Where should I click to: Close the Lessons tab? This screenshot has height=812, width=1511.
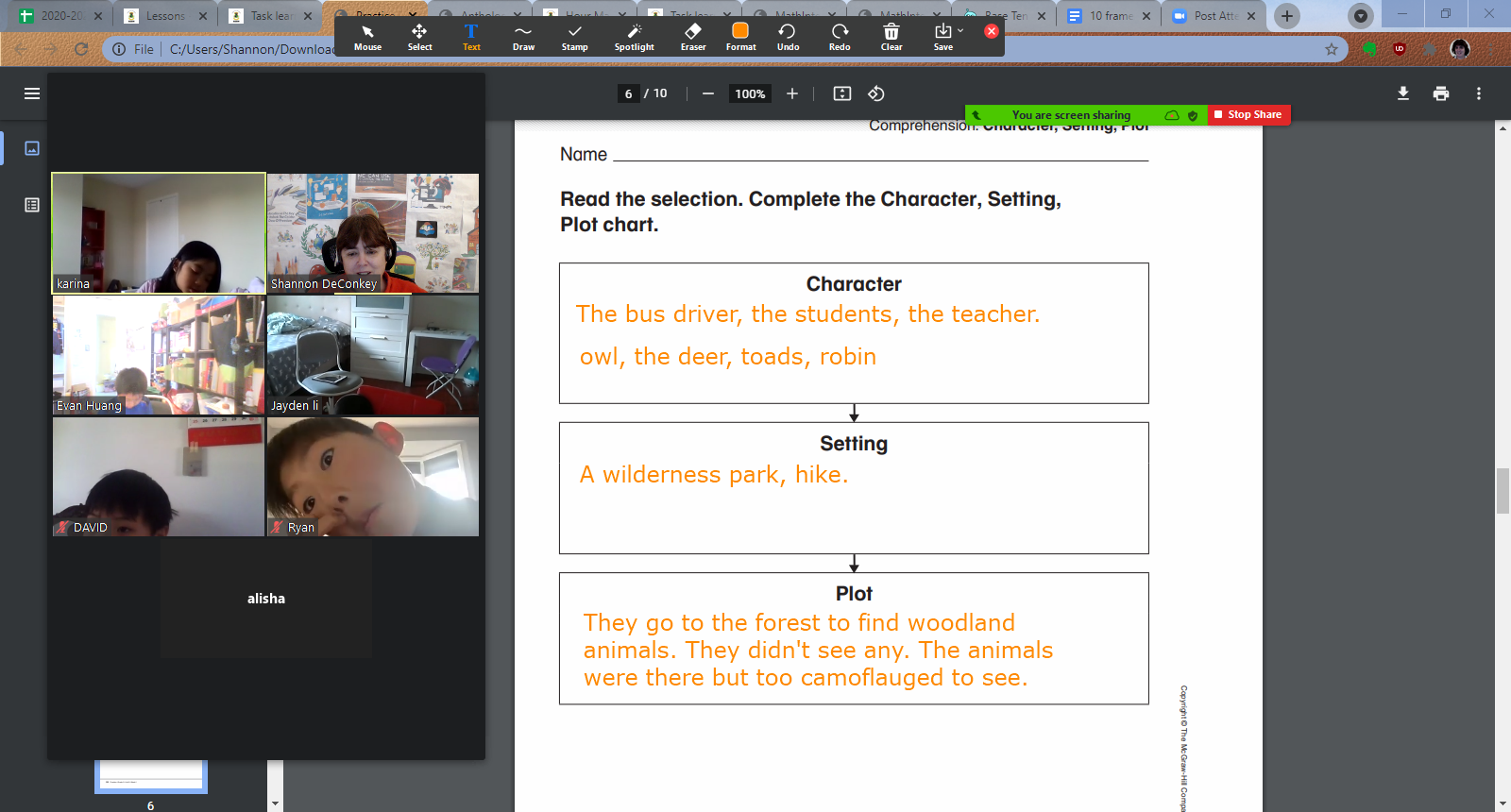click(x=203, y=16)
